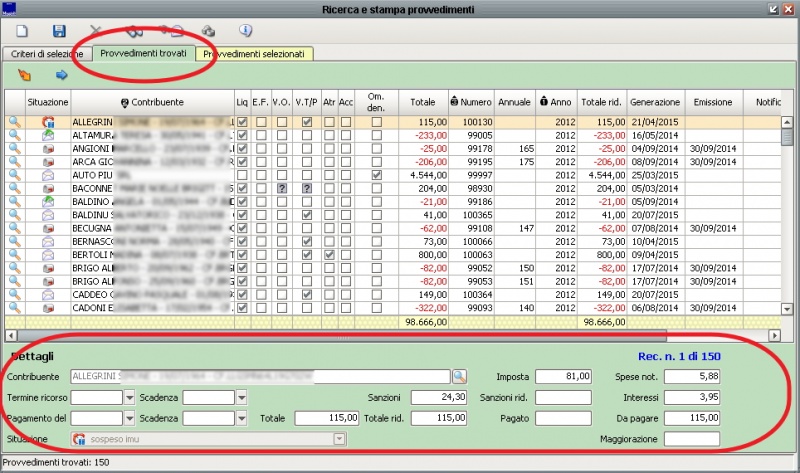The image size is (800, 473).
Task: Click the new document toolbar icon
Action: pyautogui.click(x=23, y=32)
